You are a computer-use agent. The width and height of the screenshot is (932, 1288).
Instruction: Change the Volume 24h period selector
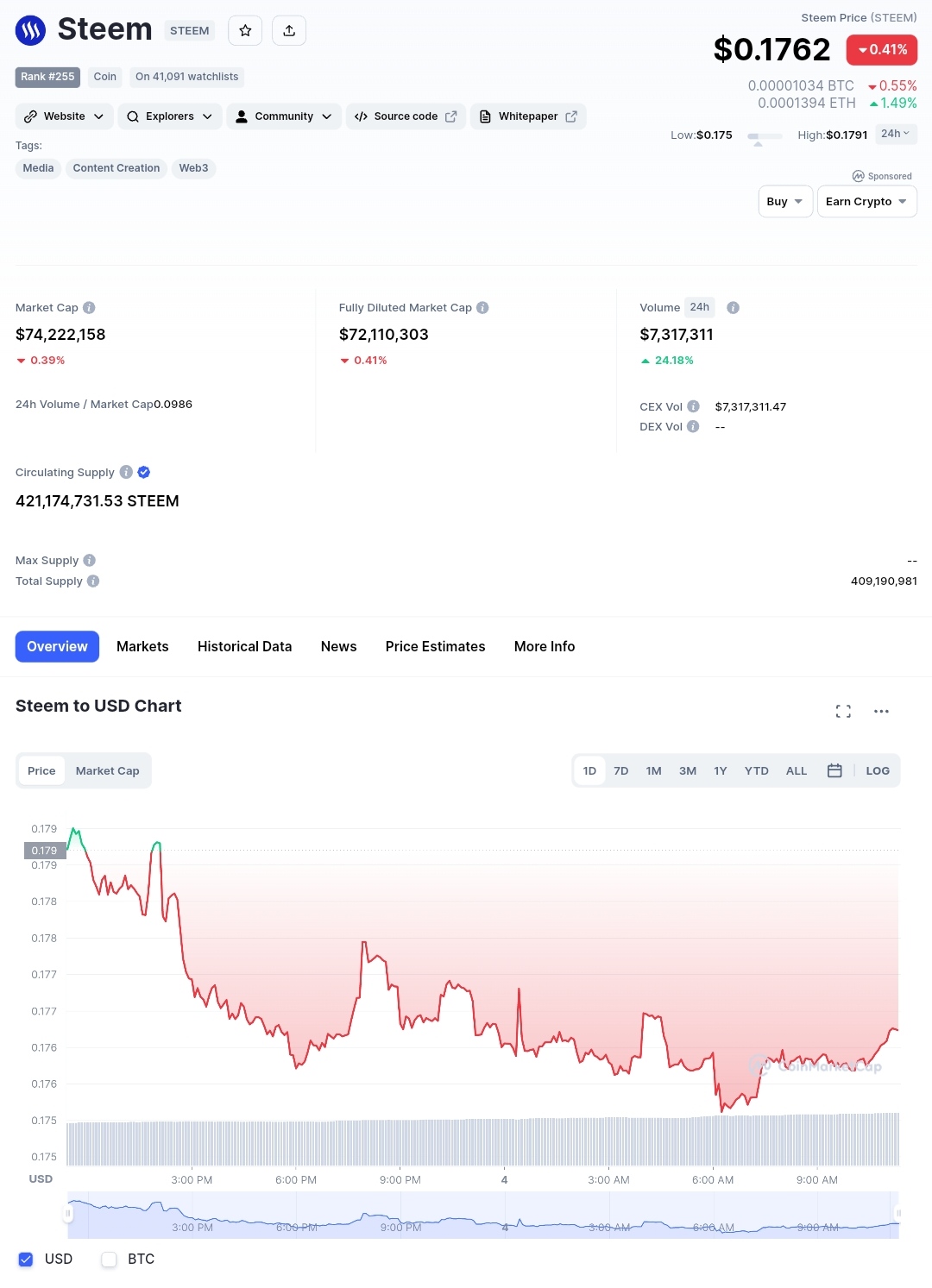tap(700, 307)
